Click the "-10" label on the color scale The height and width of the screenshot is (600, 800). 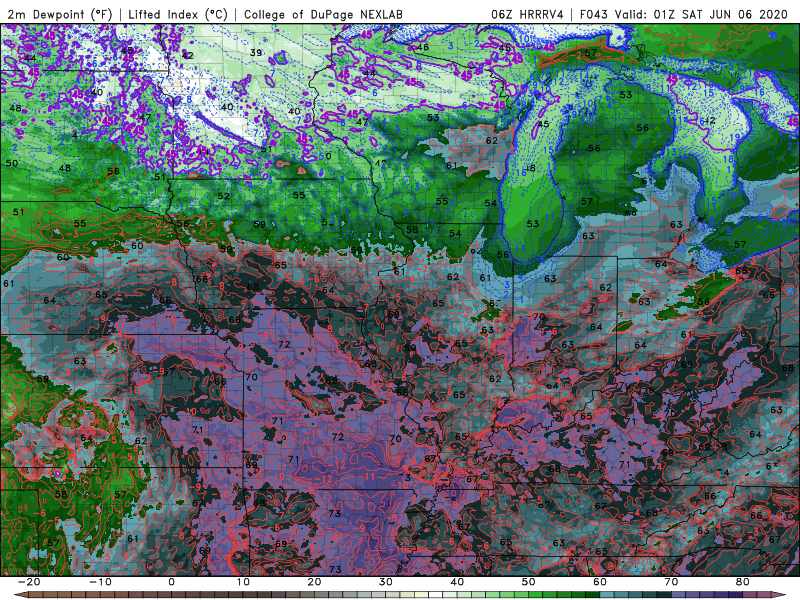(x=100, y=582)
